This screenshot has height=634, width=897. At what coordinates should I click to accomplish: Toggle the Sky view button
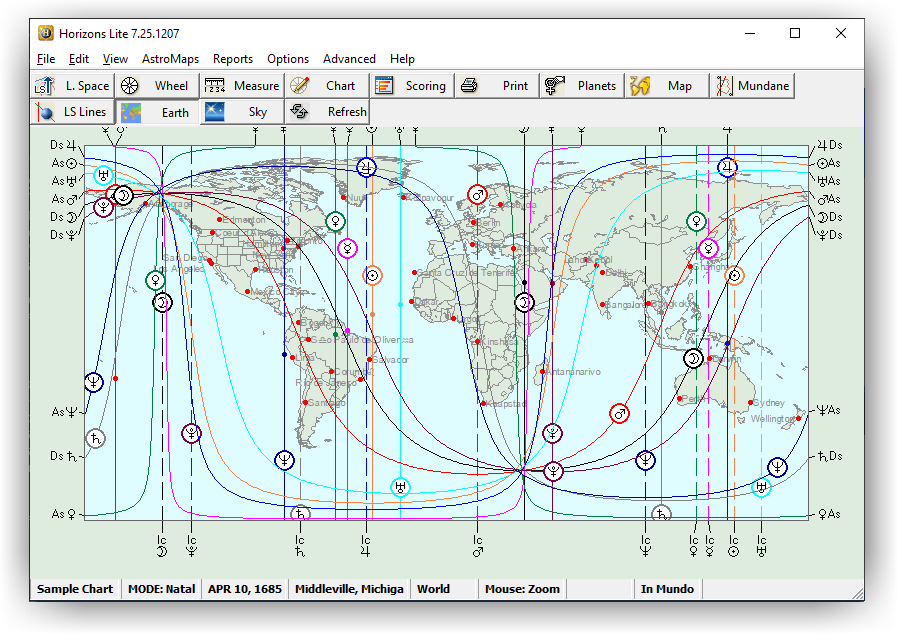pos(242,112)
